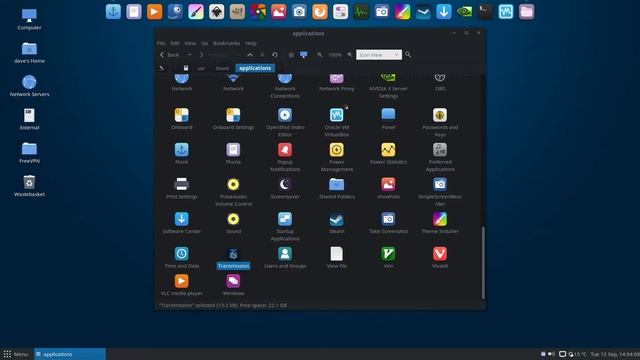The image size is (640, 360).
Task: Open the File menu
Action: [161, 43]
